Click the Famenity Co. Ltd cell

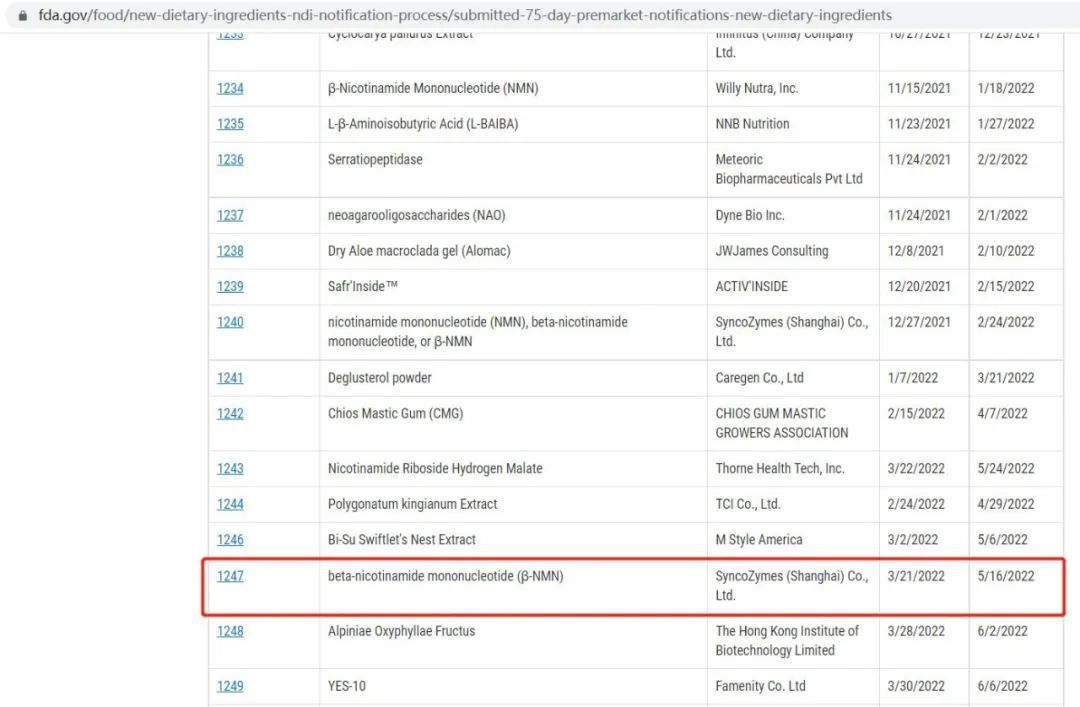793,687
